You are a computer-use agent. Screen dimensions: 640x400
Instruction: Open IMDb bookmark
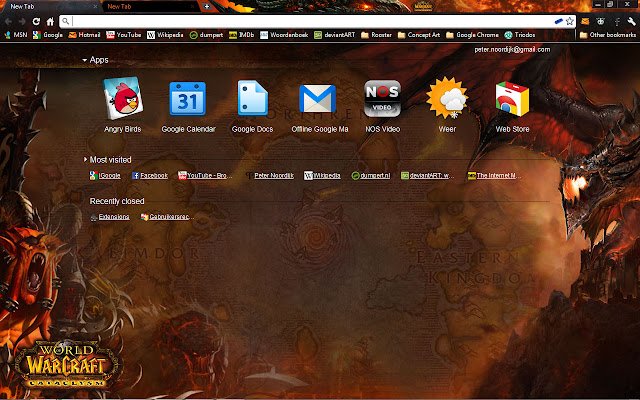click(242, 35)
